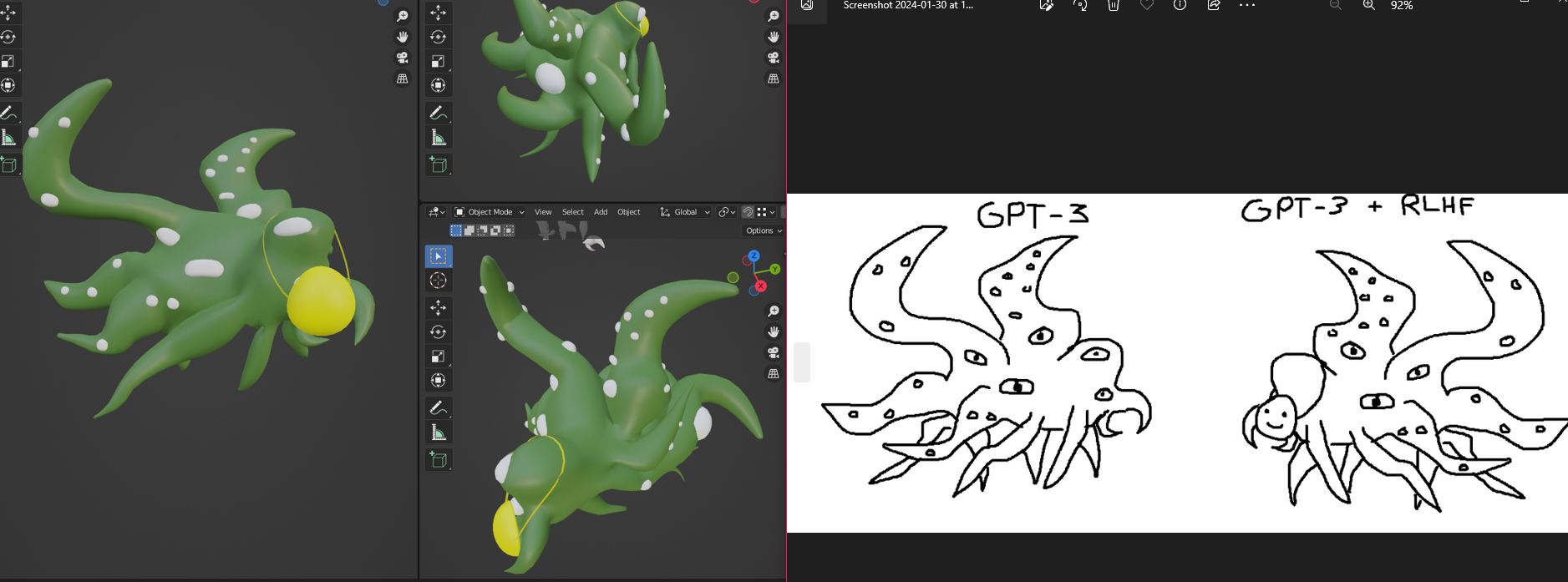Choose Transform tool in top-right viewport
Screen dimensions: 1568x582
[x=439, y=85]
